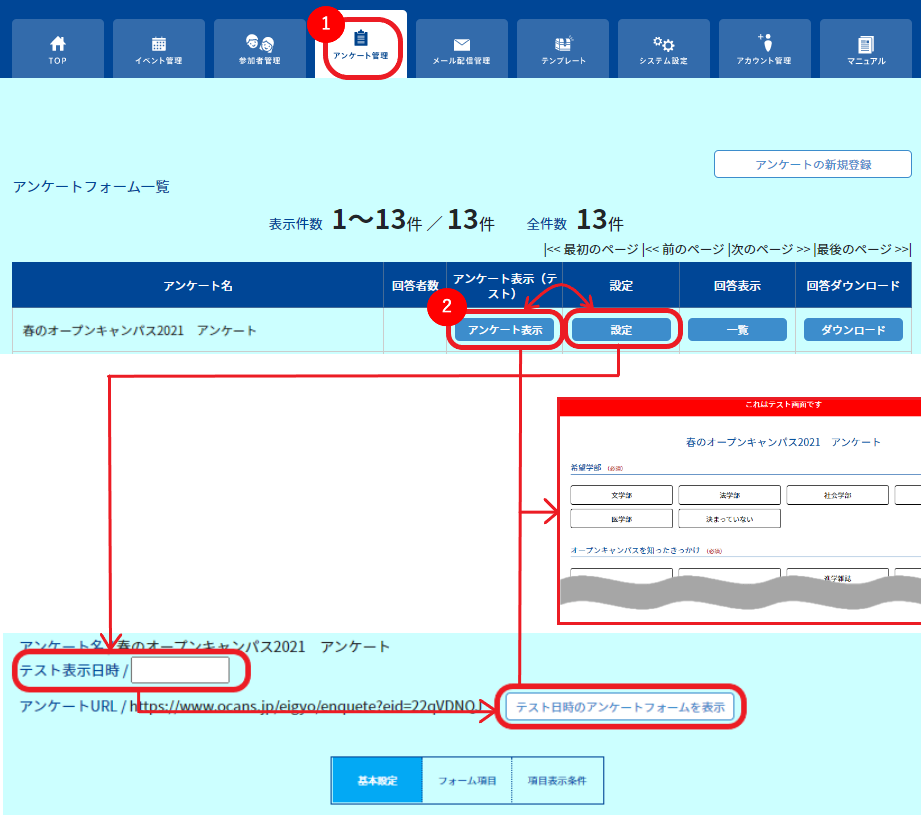The image size is (921, 815).
Task: Select 文学部 option in the test form
Action: [621, 495]
